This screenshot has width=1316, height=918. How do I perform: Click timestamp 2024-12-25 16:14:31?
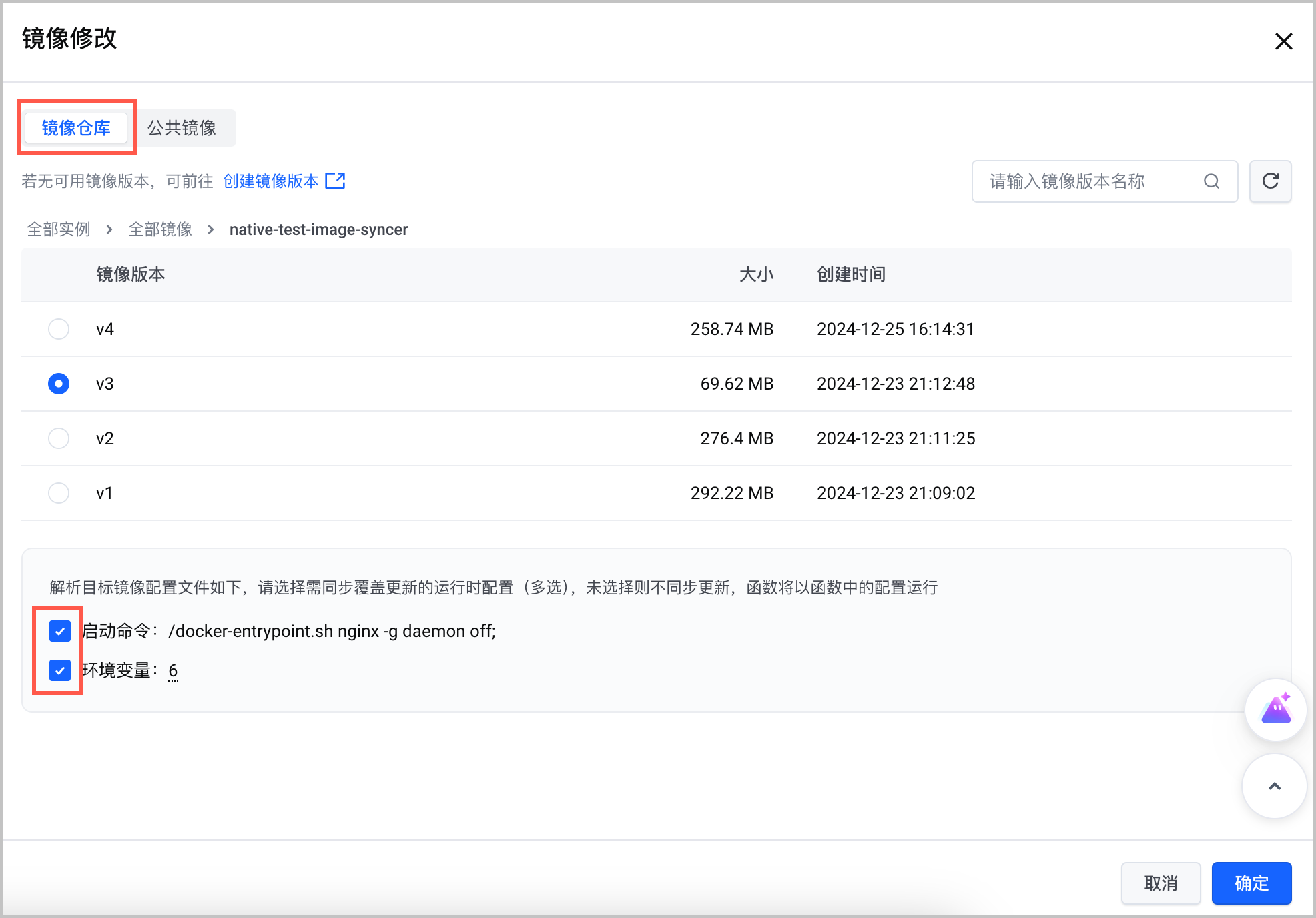(x=896, y=329)
